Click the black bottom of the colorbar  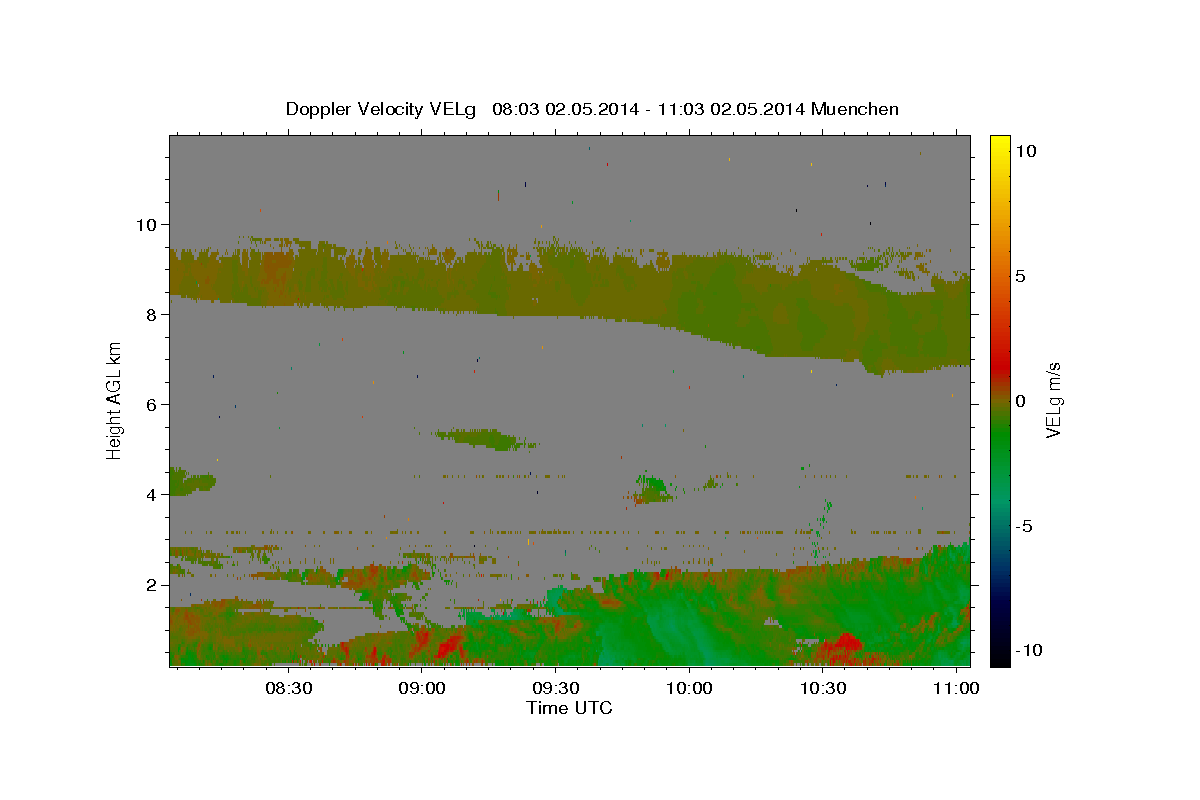point(999,656)
